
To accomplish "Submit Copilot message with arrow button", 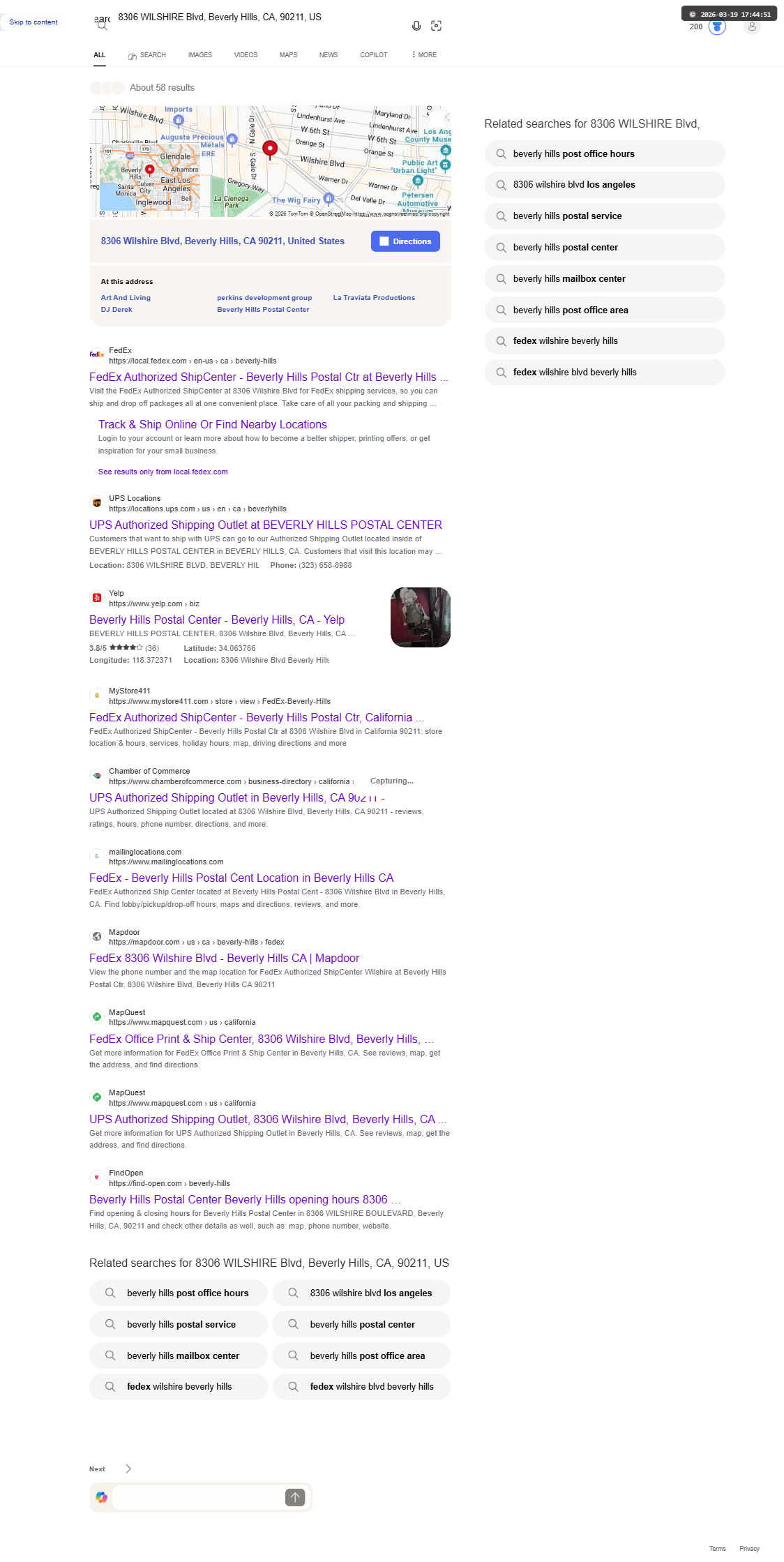I will [295, 1497].
